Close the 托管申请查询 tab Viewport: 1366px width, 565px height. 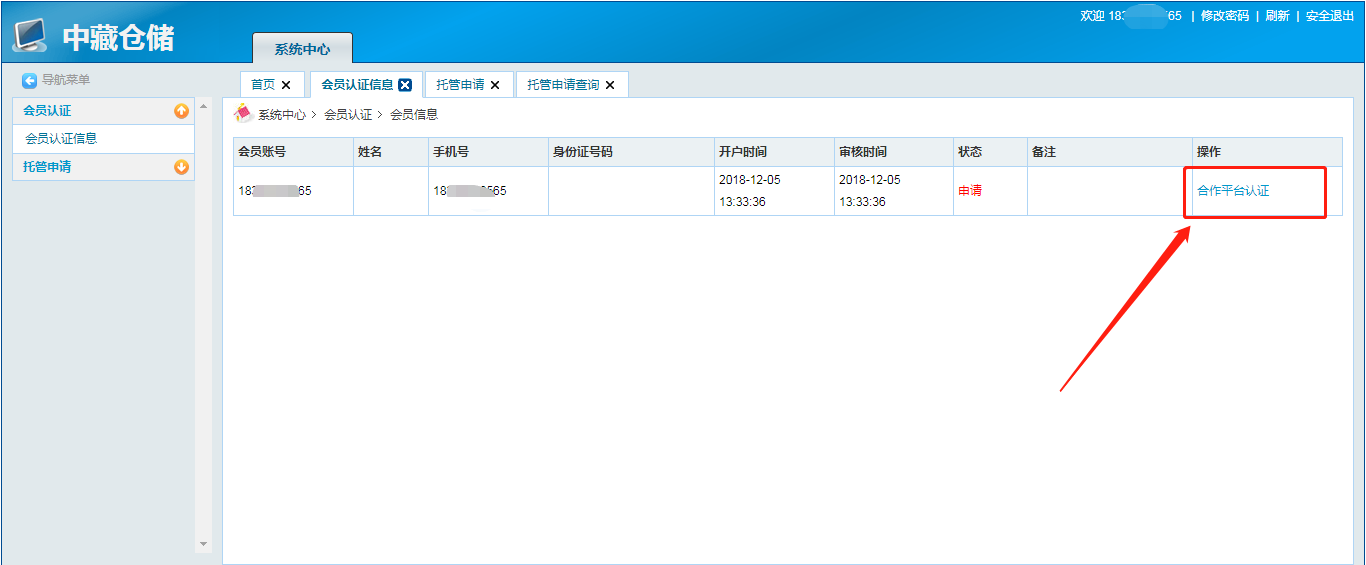610,85
